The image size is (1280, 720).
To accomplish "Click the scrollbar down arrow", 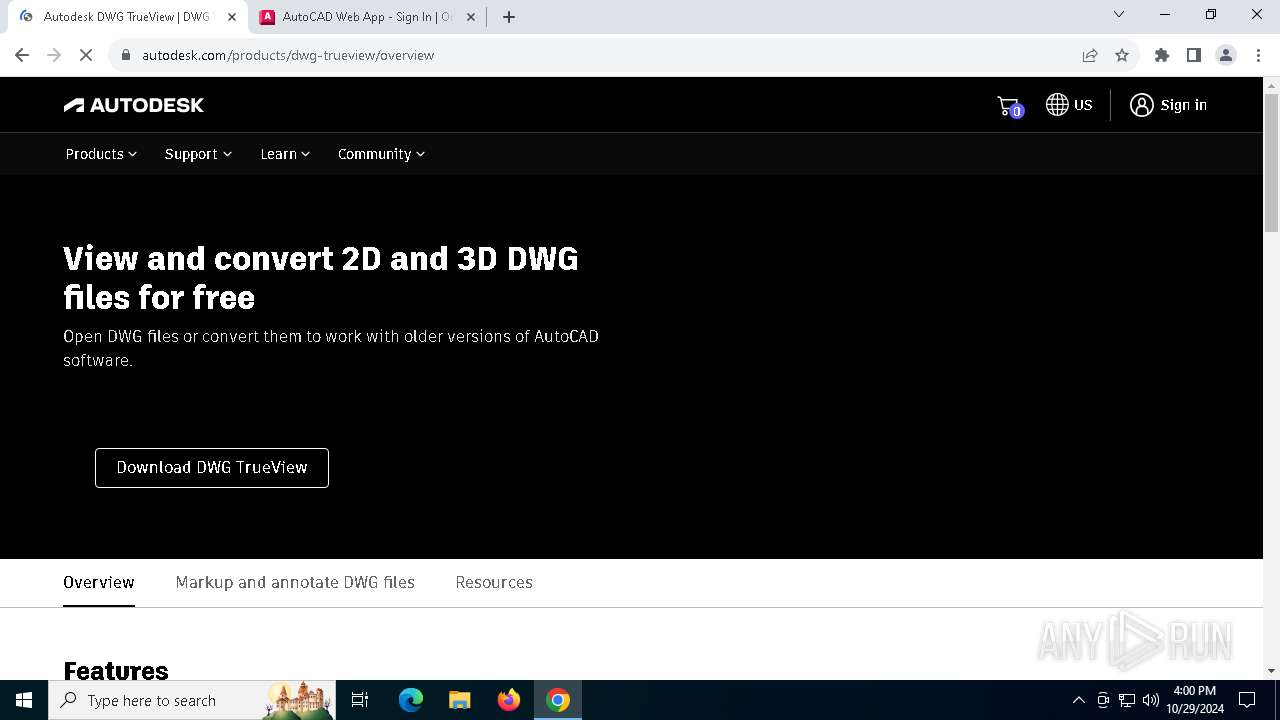I will click(1271, 671).
